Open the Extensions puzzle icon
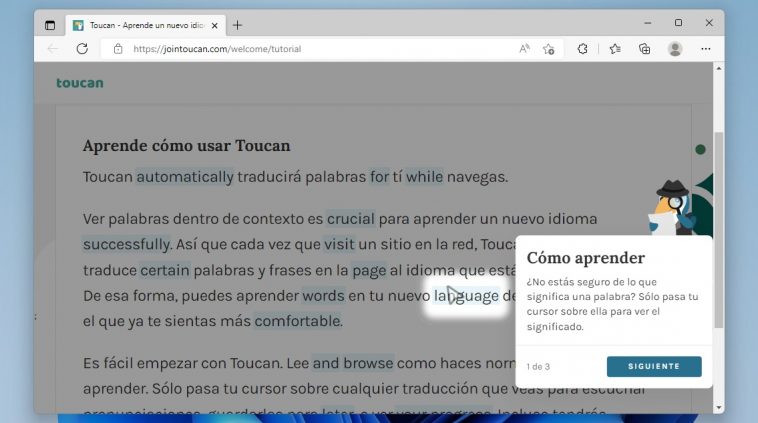Image resolution: width=758 pixels, height=423 pixels. coord(583,49)
